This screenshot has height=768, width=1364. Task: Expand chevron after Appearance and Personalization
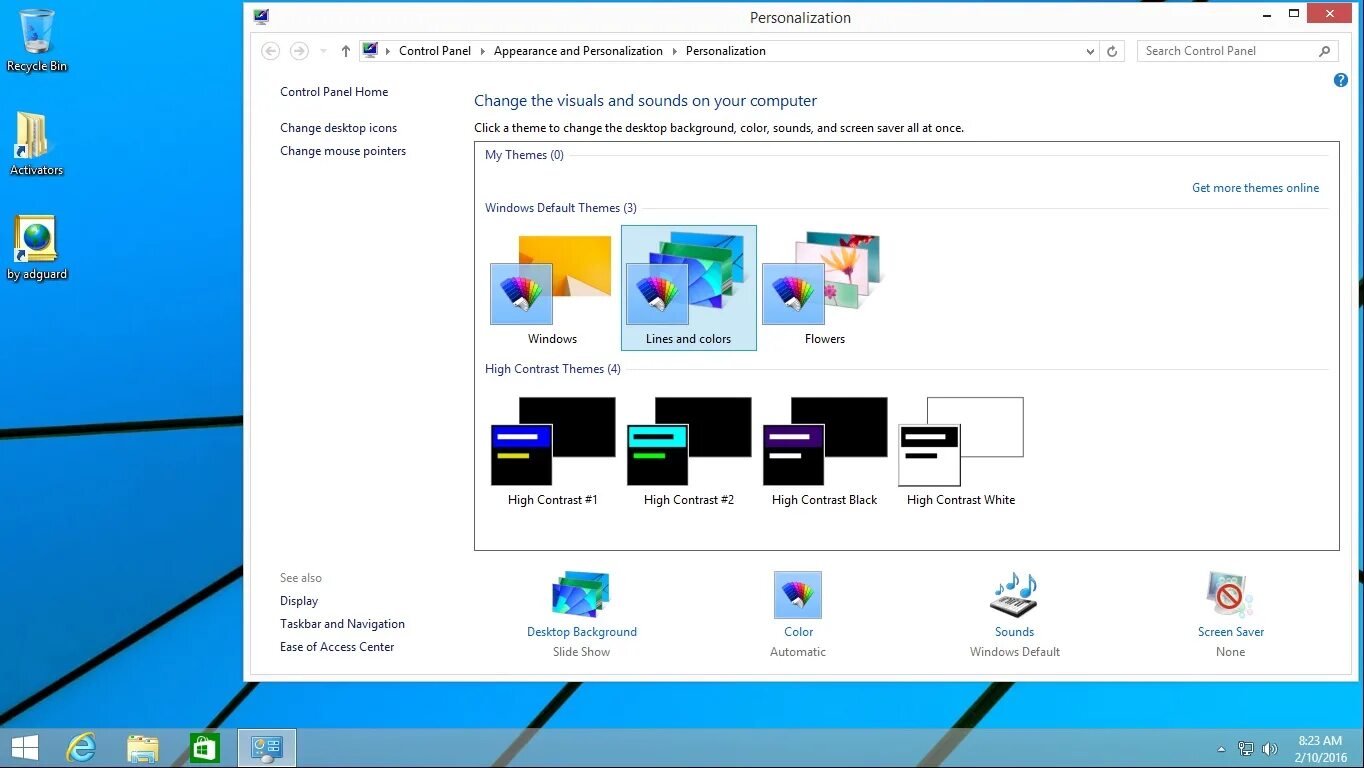tap(674, 51)
